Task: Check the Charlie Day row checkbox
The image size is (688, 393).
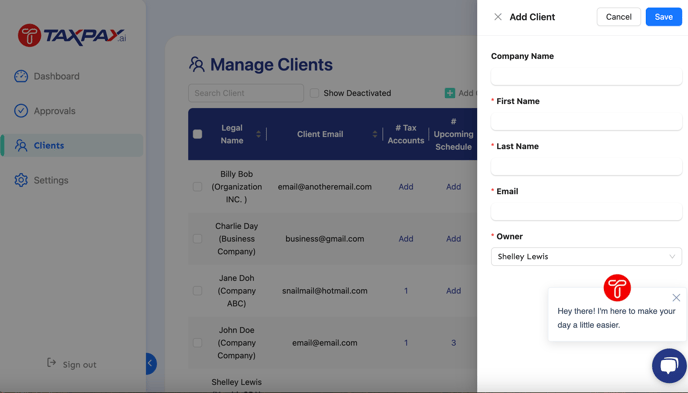Action: (x=197, y=239)
